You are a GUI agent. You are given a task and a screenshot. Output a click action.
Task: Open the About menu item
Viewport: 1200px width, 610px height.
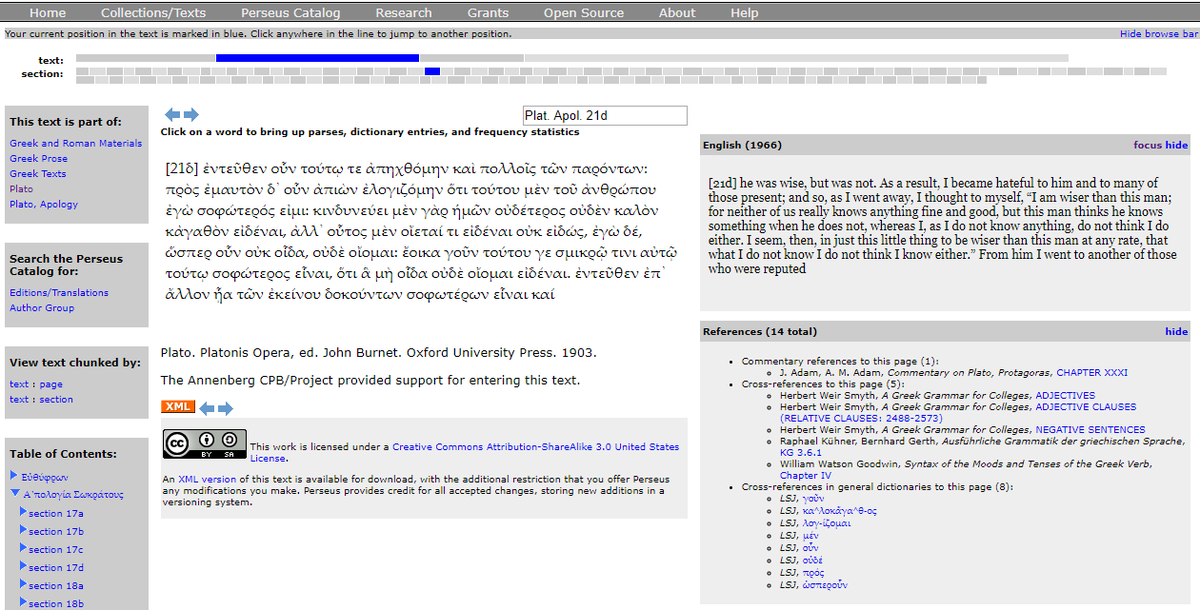(x=677, y=13)
